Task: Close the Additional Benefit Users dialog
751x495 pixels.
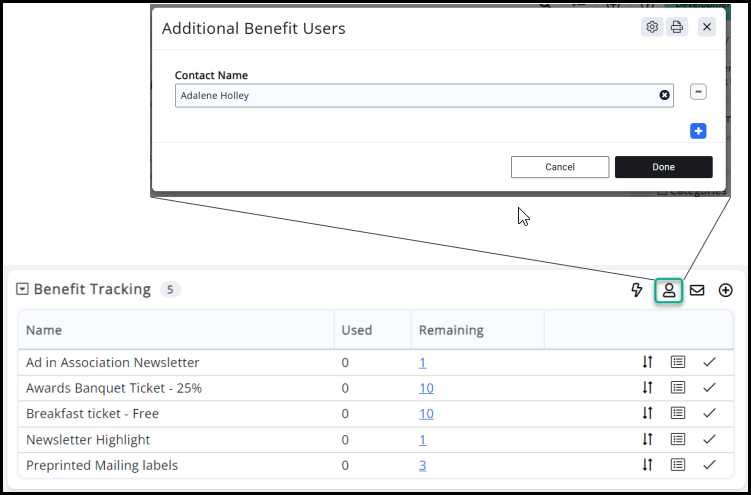Action: [707, 27]
